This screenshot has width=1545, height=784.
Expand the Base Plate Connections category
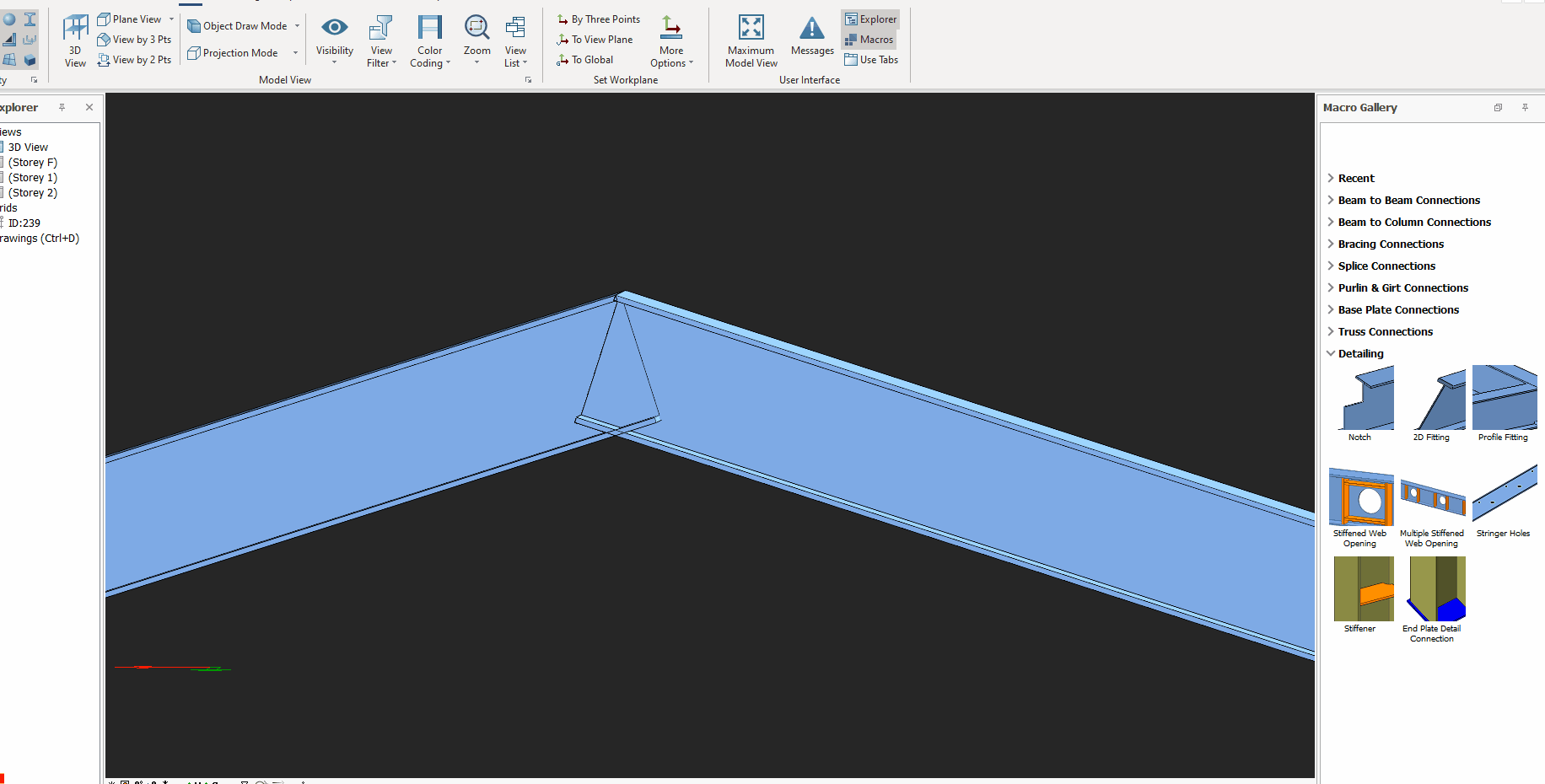pos(1397,310)
